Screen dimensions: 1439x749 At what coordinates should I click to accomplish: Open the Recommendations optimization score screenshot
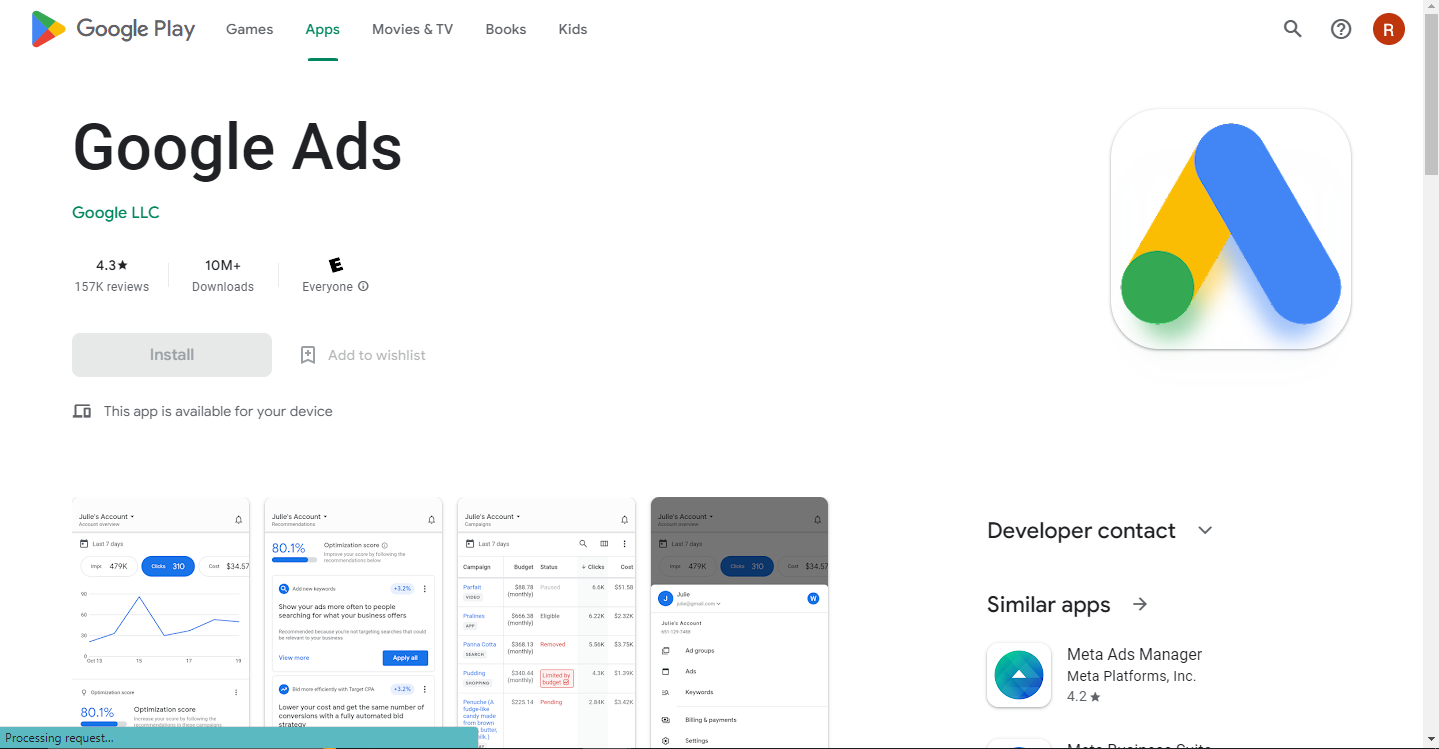pos(353,622)
